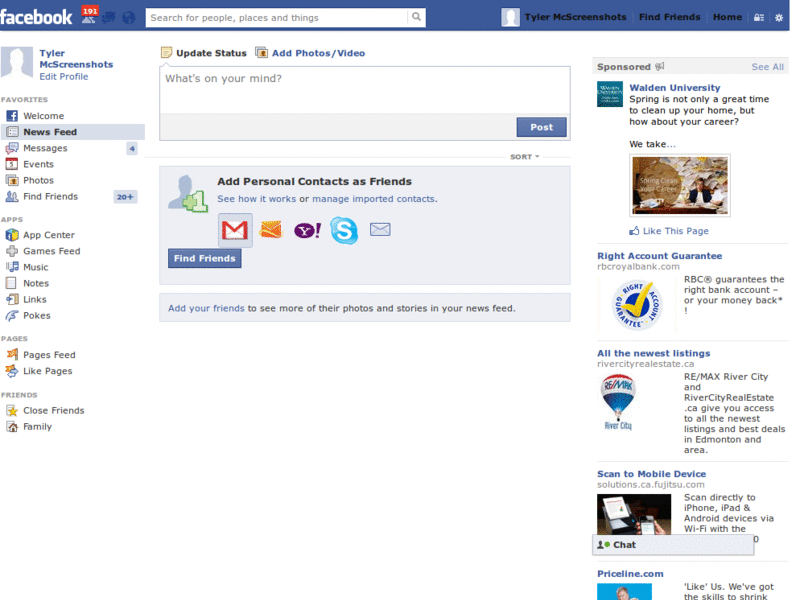This screenshot has width=800, height=600.
Task: Select the Yahoo! contact import icon
Action: coord(307,230)
